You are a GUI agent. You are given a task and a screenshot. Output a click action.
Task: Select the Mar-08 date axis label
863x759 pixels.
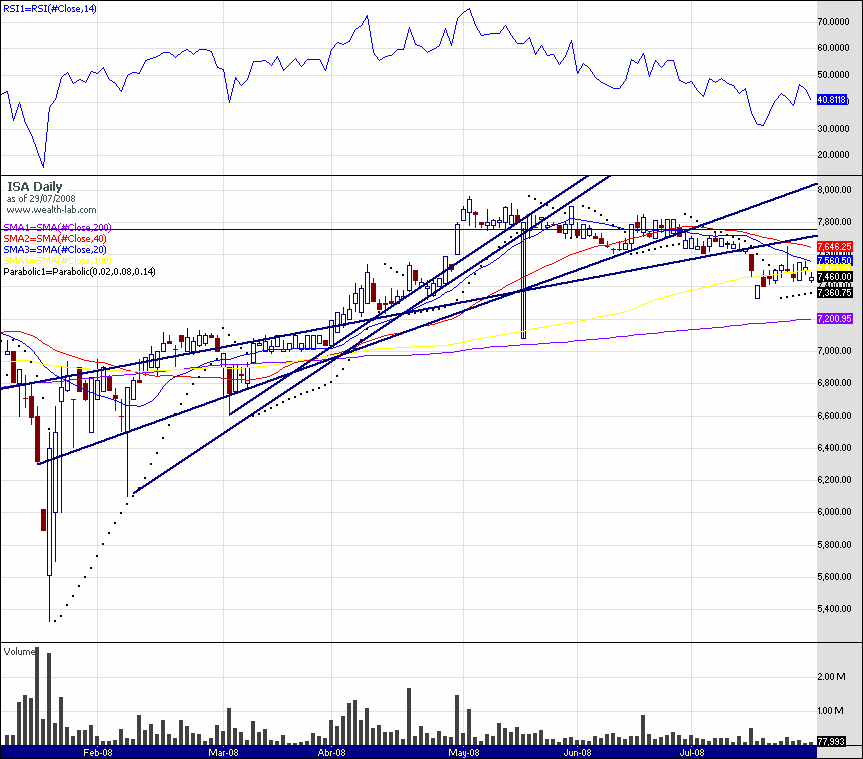(x=223, y=752)
